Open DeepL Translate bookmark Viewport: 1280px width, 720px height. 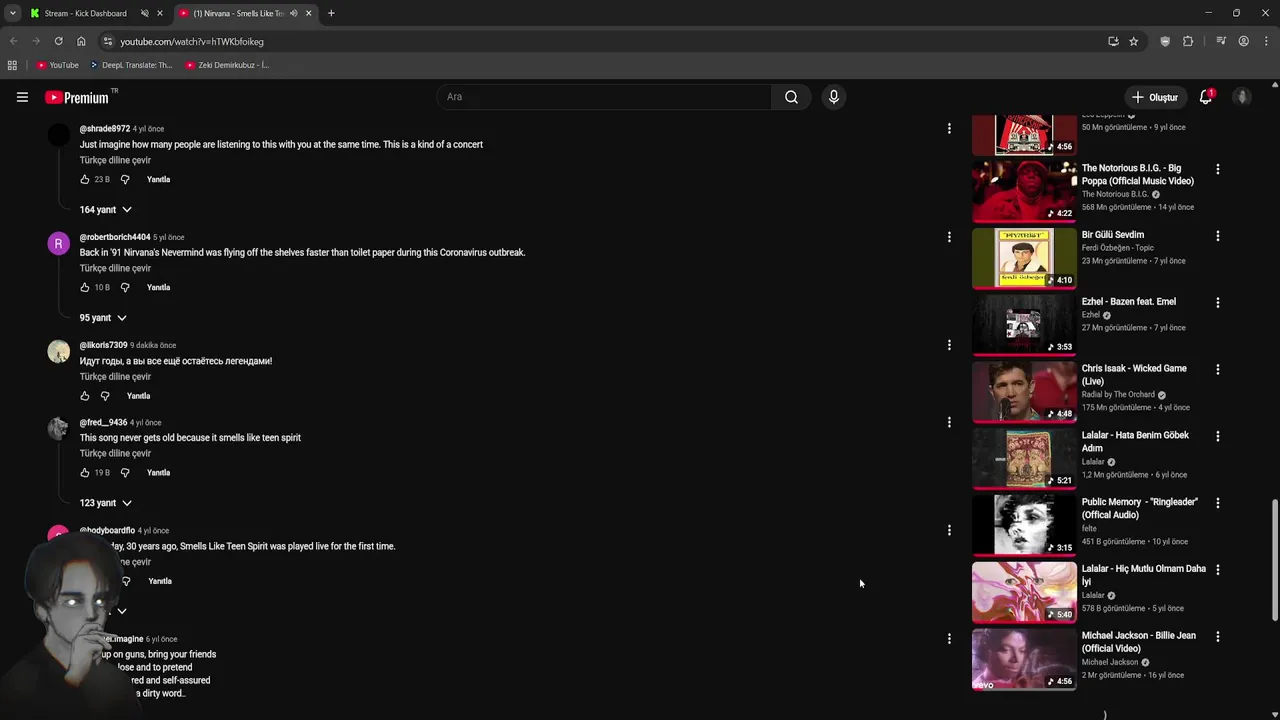[131, 65]
